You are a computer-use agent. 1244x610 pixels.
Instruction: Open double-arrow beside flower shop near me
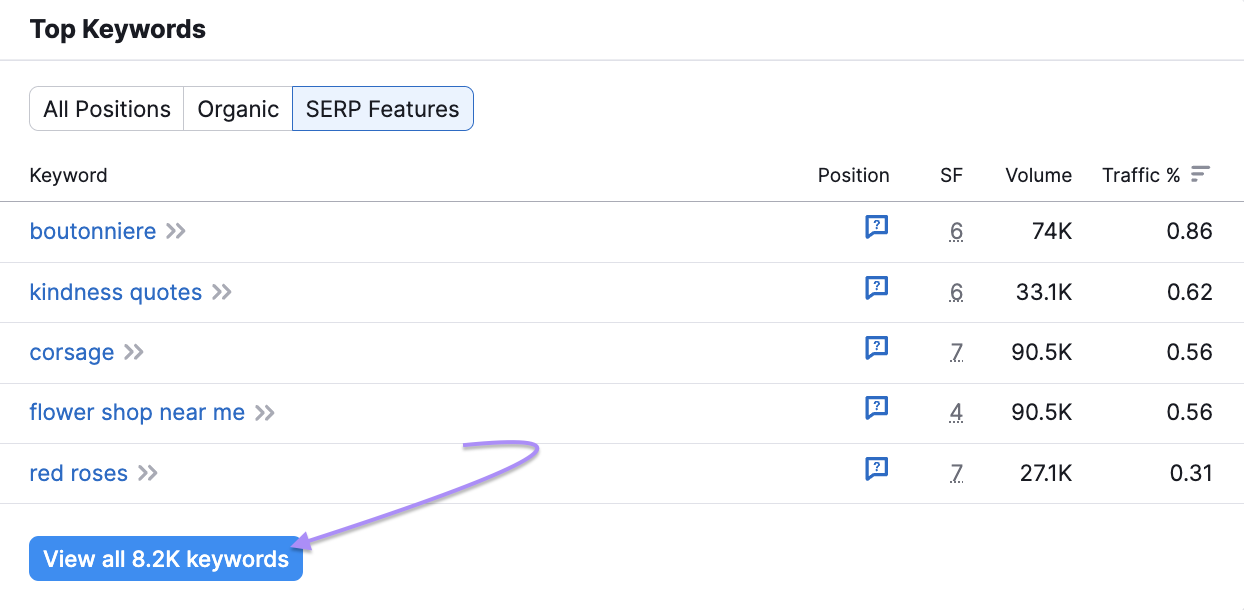[264, 412]
